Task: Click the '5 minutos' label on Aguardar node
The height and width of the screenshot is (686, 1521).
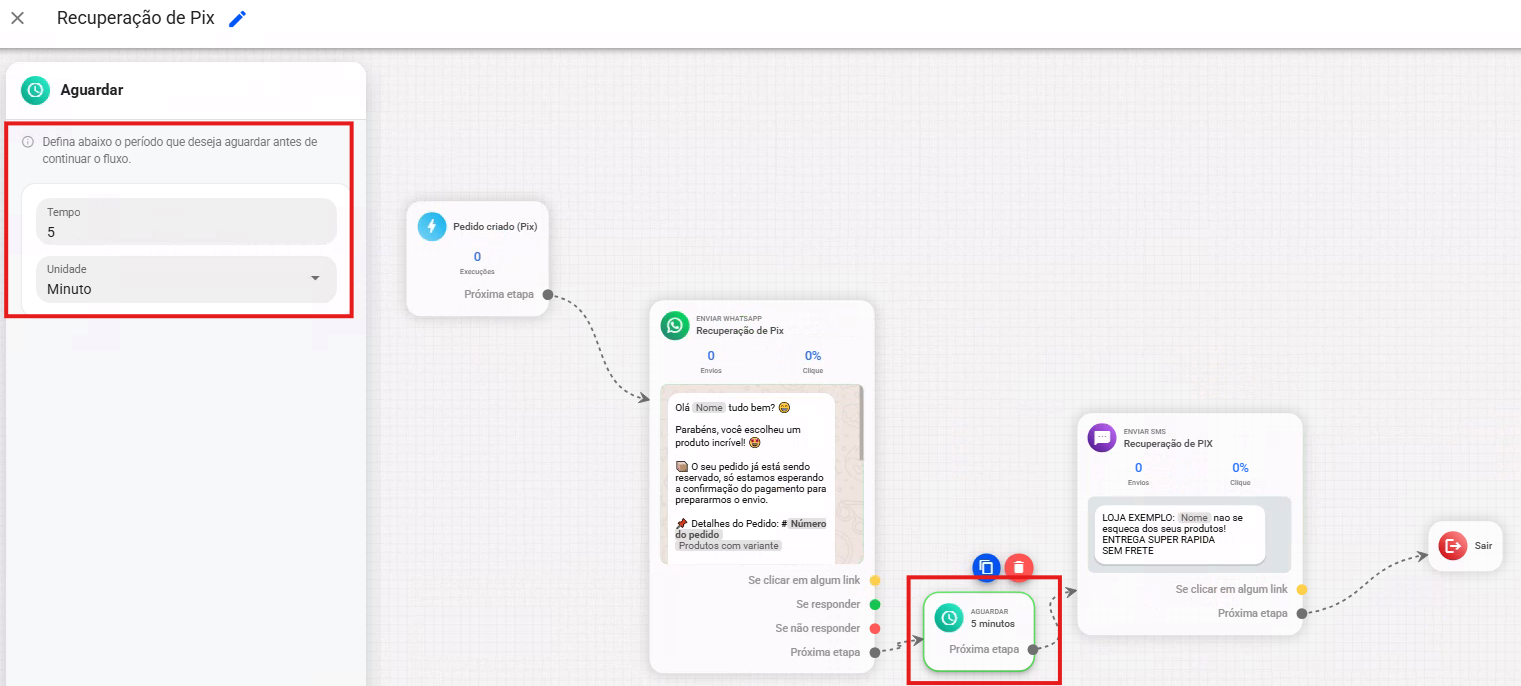Action: pos(993,624)
